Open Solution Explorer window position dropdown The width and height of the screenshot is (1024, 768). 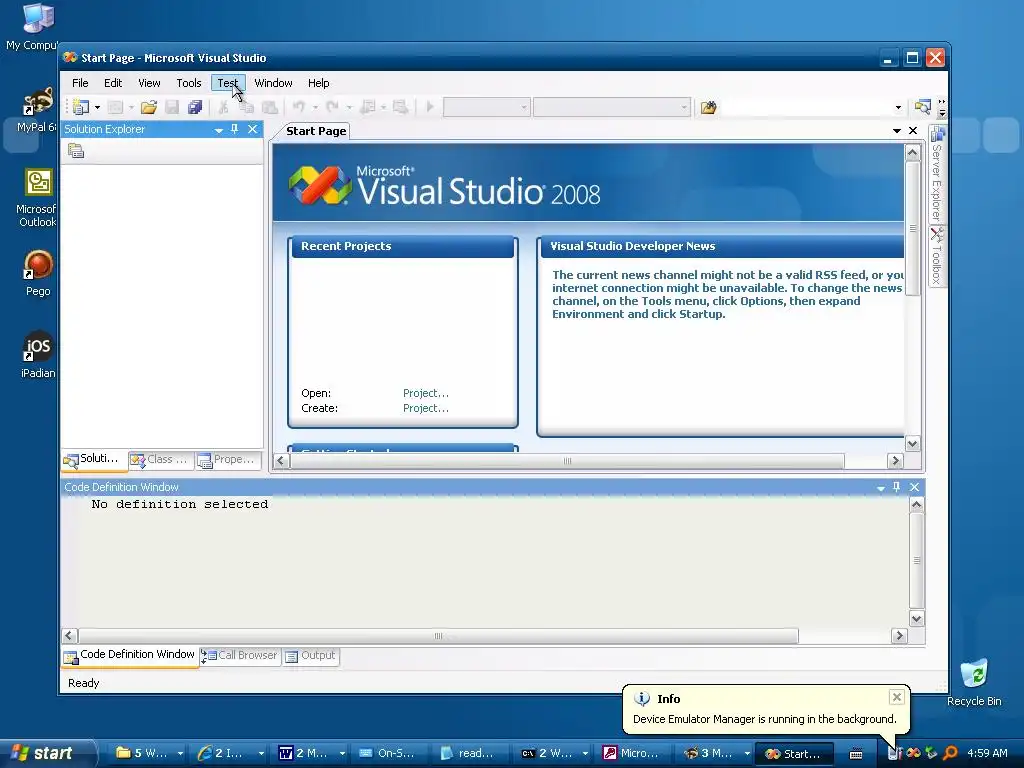coord(219,130)
